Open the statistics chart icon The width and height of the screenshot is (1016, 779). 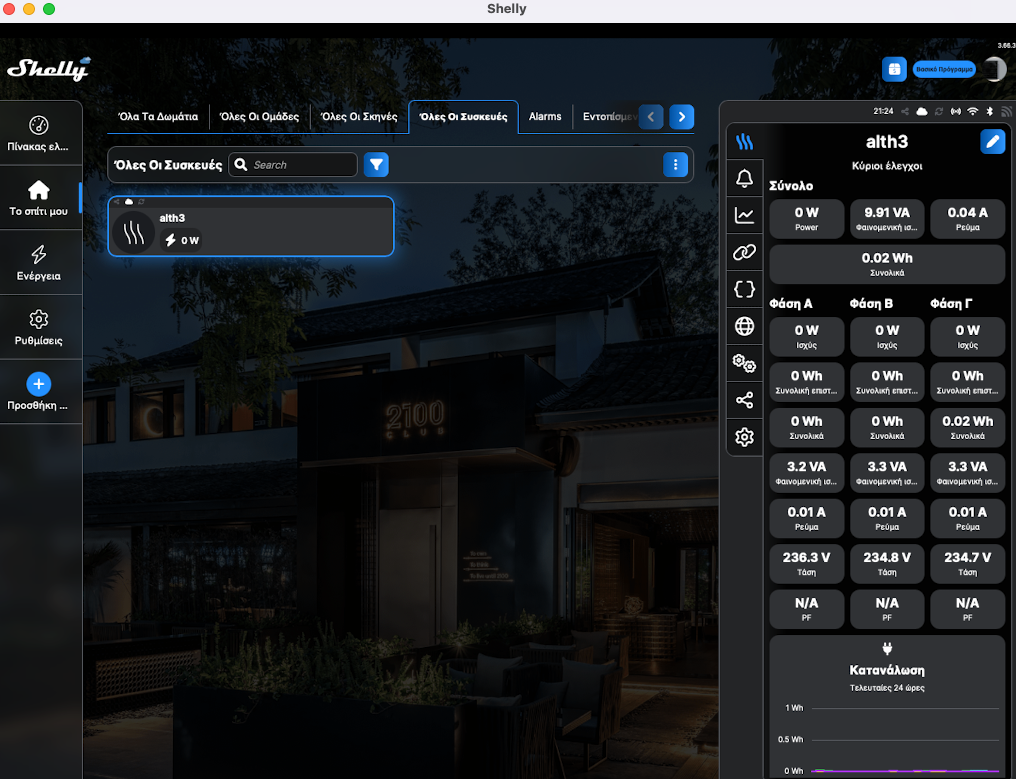(745, 215)
